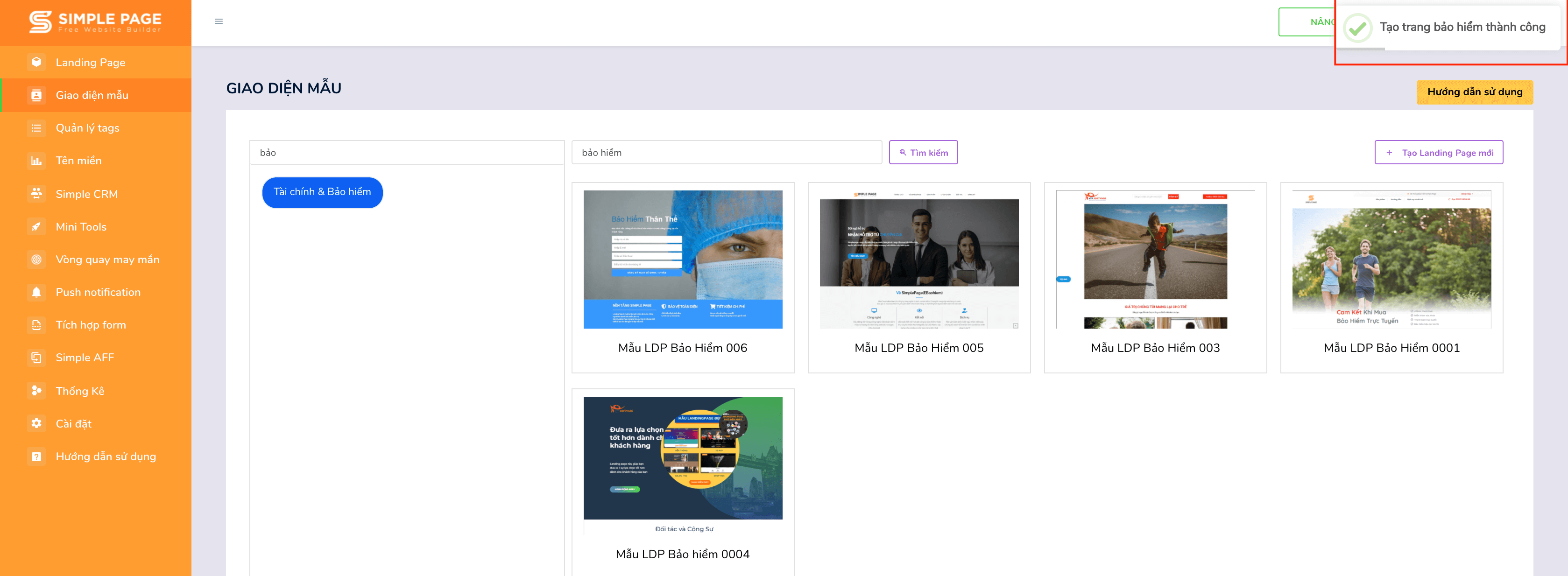This screenshot has height=576, width=1568.
Task: Click the Cài đặt settings sidebar icon
Action: [34, 423]
